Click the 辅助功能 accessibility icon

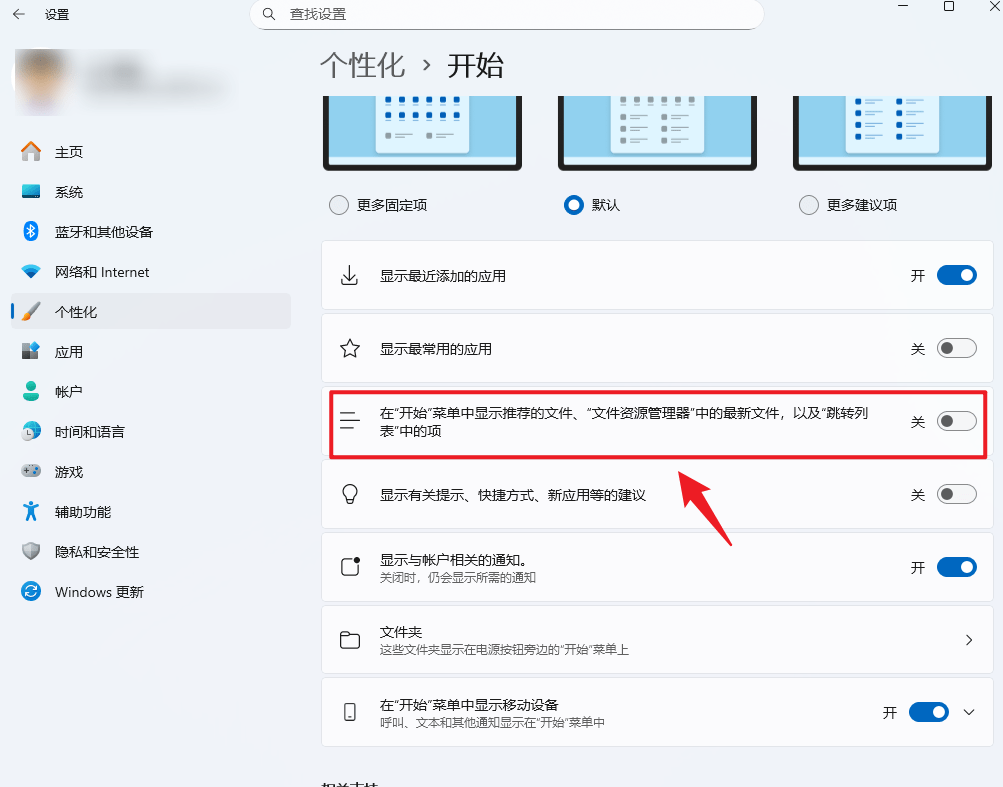pyautogui.click(x=31, y=512)
